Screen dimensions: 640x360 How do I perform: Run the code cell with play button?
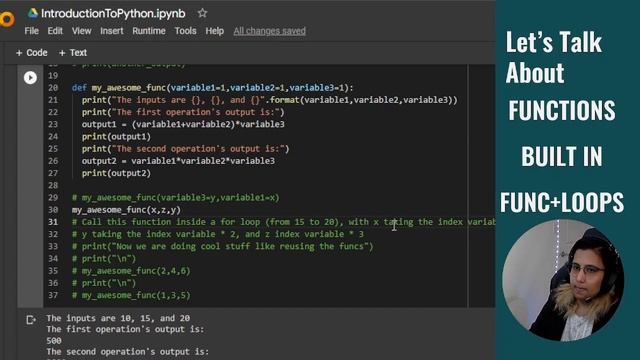[x=30, y=78]
